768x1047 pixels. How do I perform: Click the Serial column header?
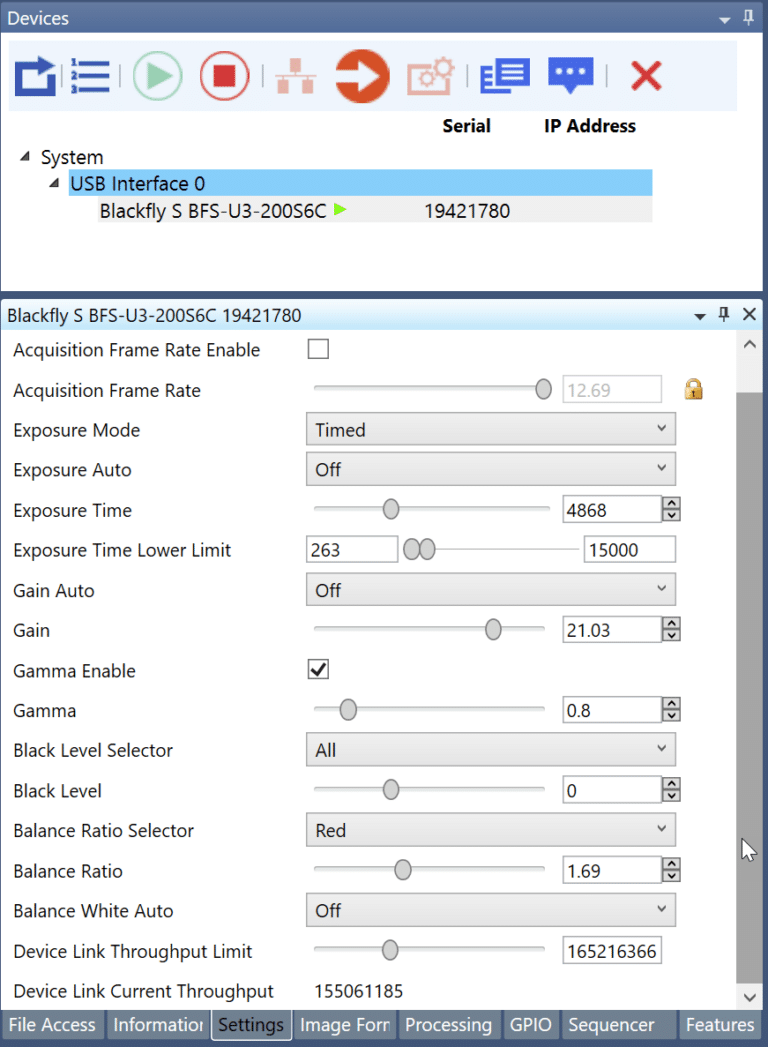coord(466,126)
